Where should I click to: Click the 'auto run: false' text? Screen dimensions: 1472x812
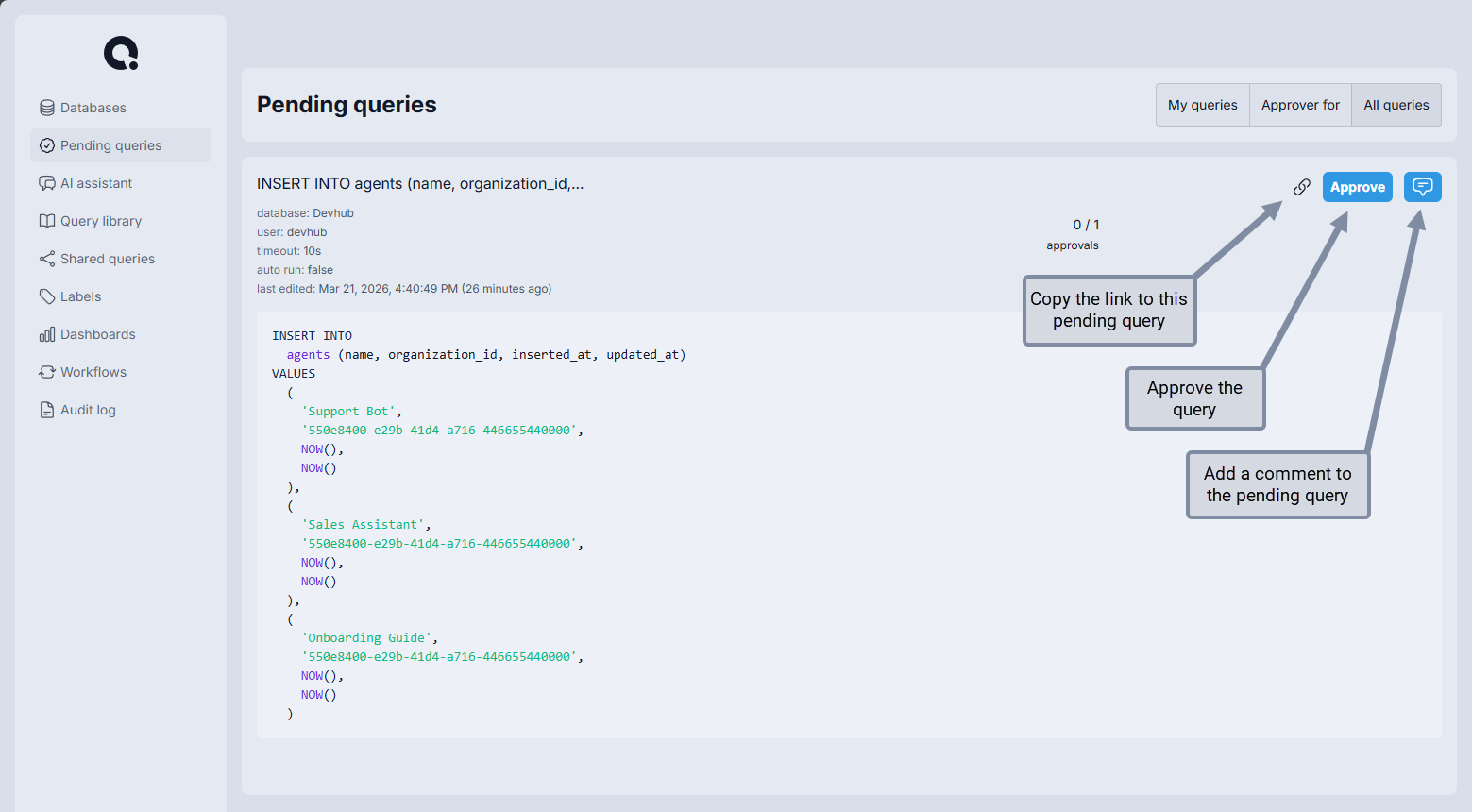295,270
